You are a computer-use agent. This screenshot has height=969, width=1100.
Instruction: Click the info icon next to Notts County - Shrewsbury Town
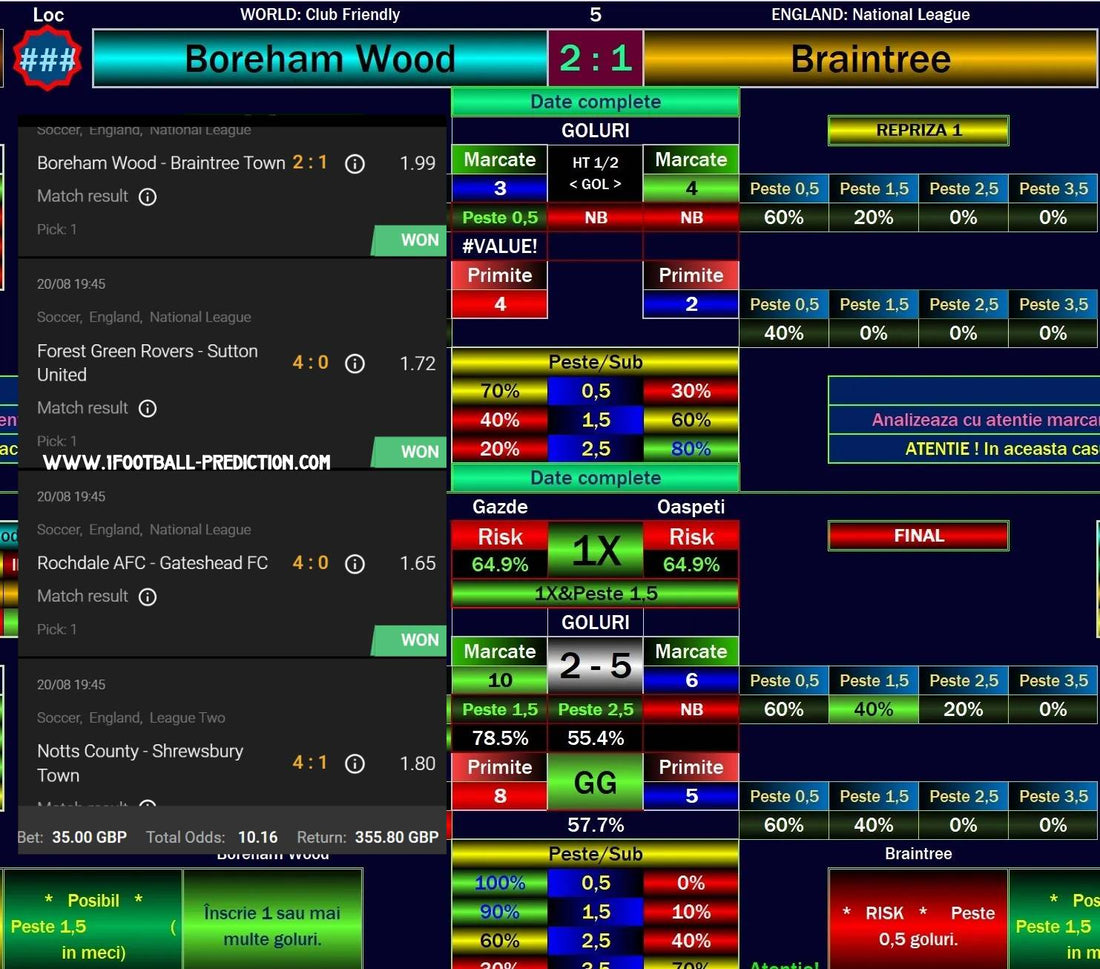[x=355, y=763]
